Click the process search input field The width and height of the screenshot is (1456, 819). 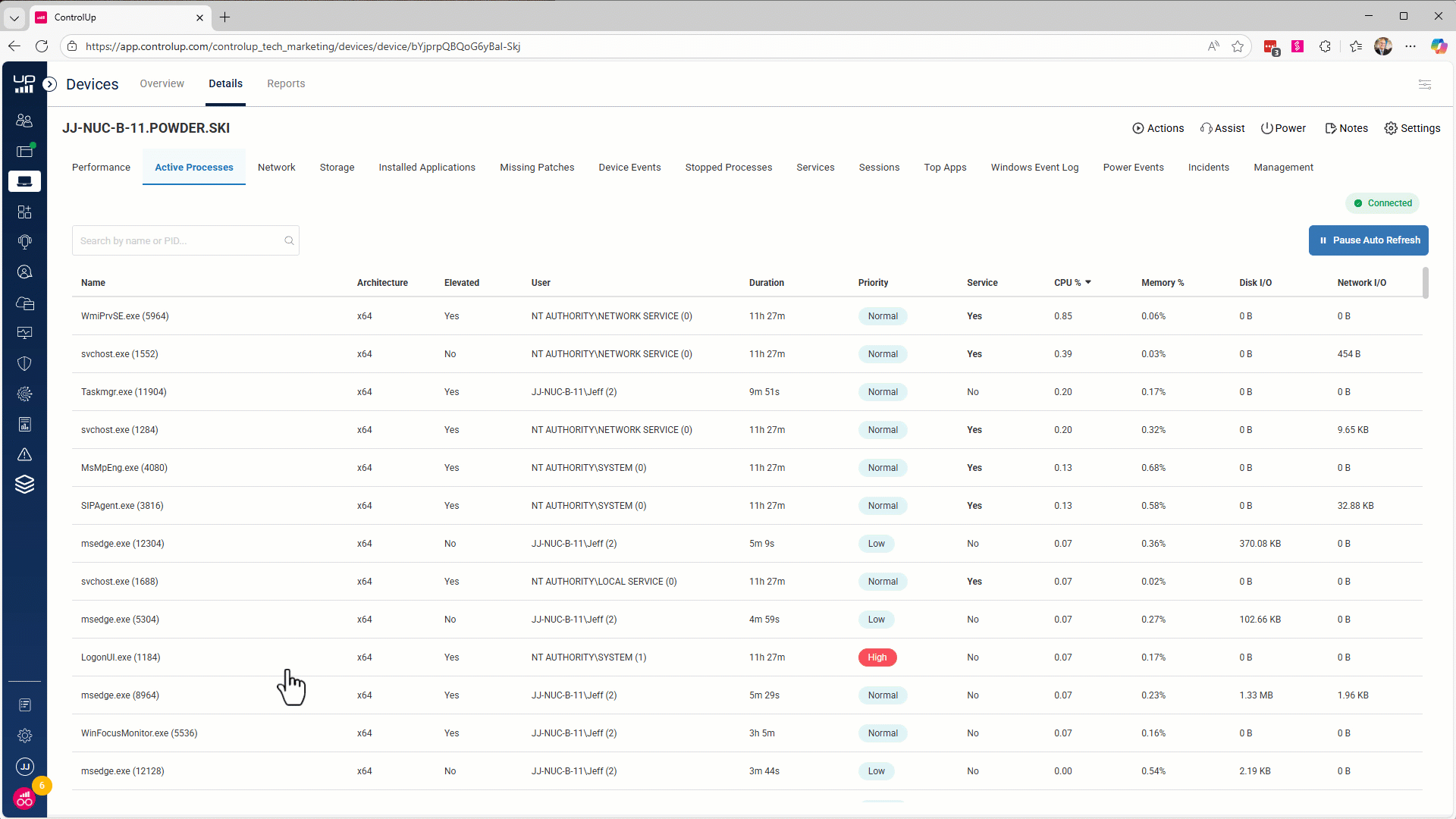pos(178,240)
